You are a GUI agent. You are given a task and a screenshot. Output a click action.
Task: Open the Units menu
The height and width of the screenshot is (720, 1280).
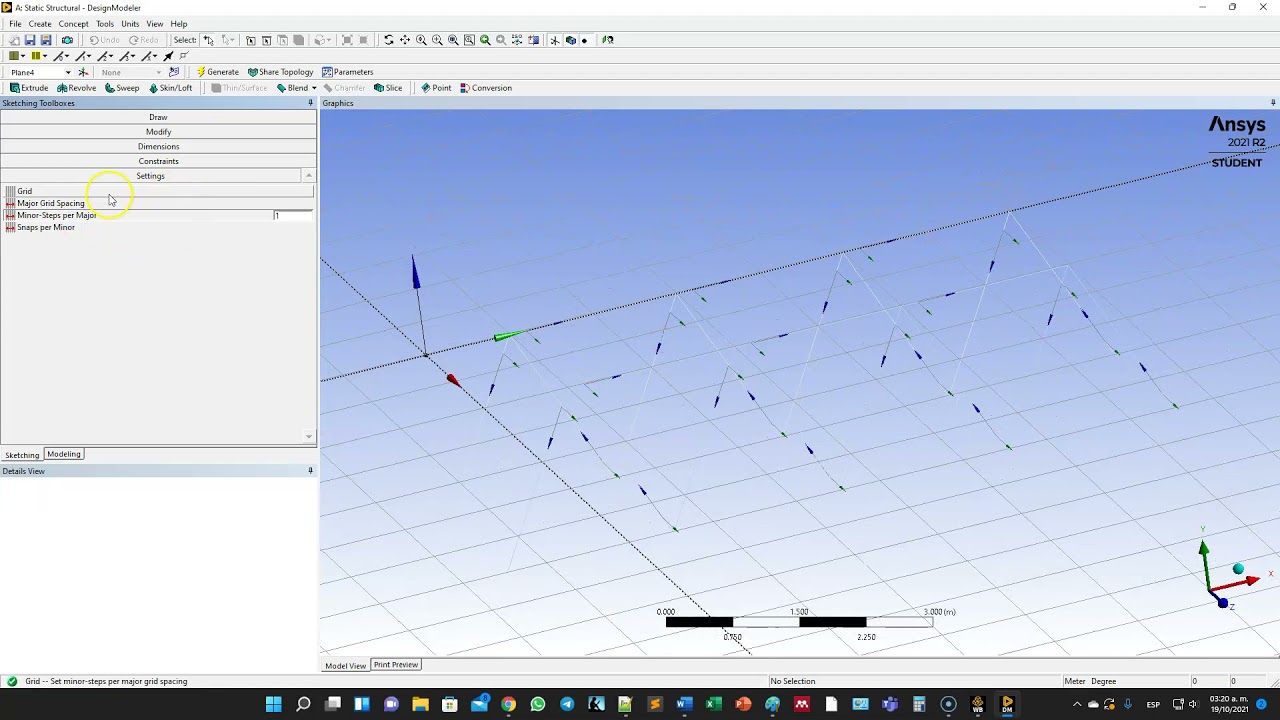pos(130,24)
